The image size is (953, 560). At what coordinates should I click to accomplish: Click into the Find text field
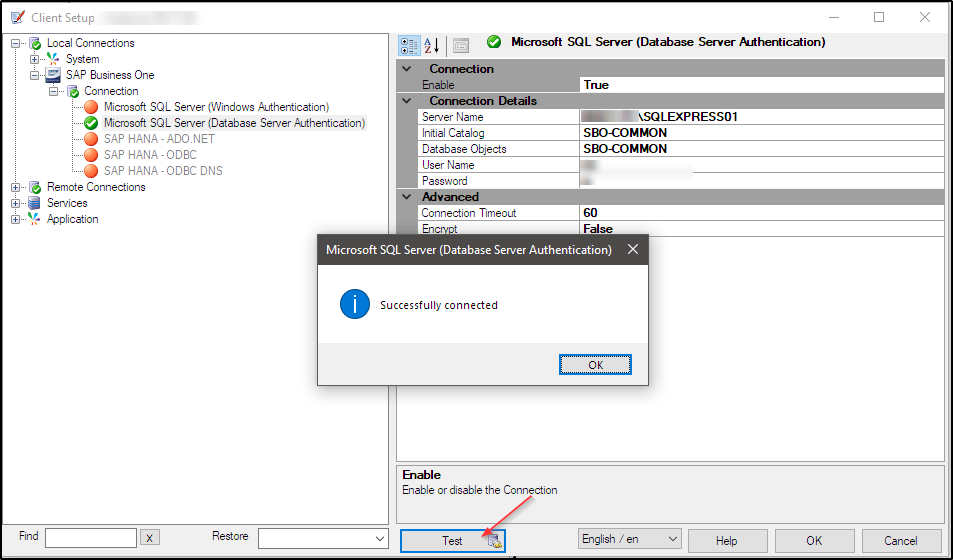pos(91,538)
